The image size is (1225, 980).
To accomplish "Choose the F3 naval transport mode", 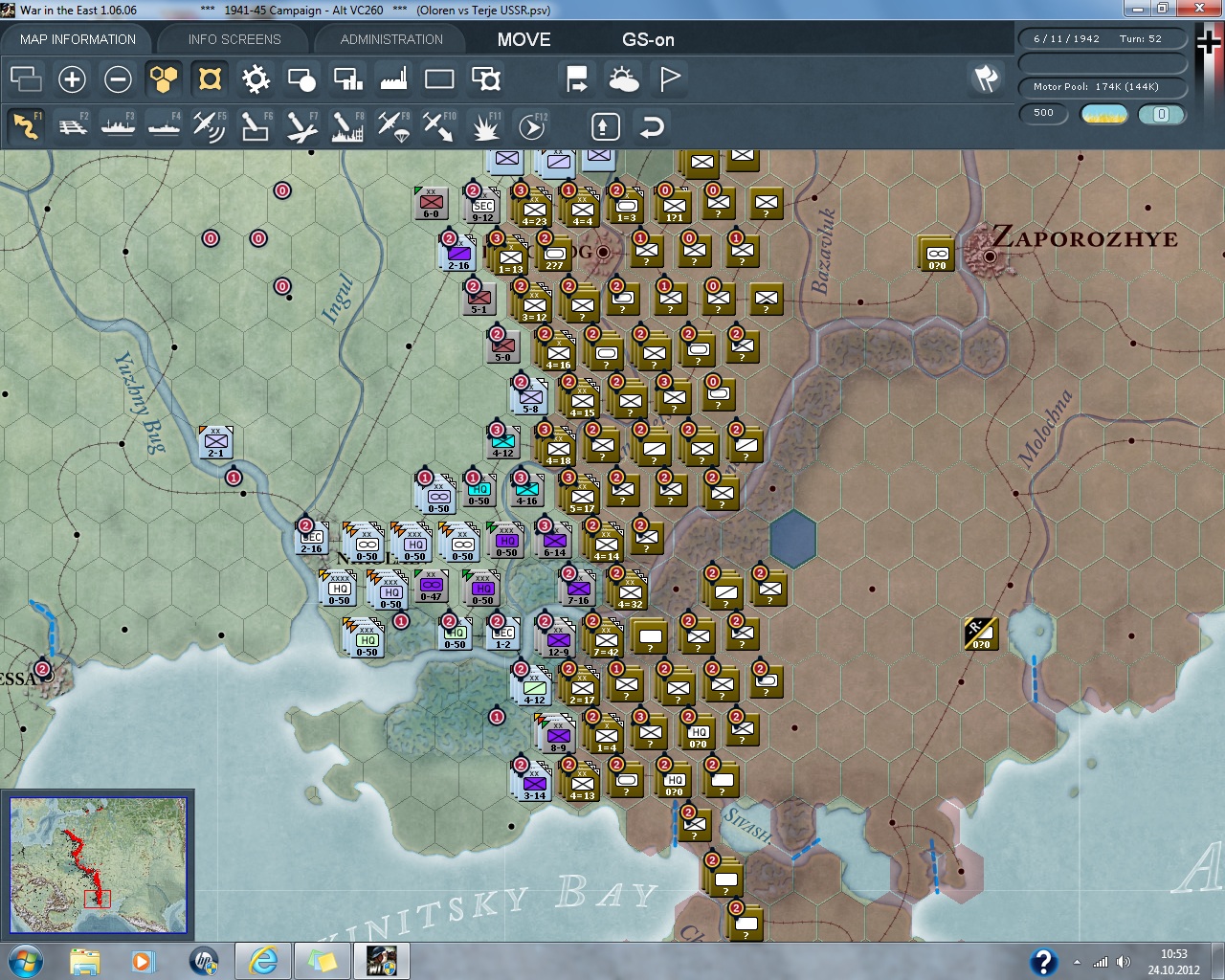I will tap(118, 126).
